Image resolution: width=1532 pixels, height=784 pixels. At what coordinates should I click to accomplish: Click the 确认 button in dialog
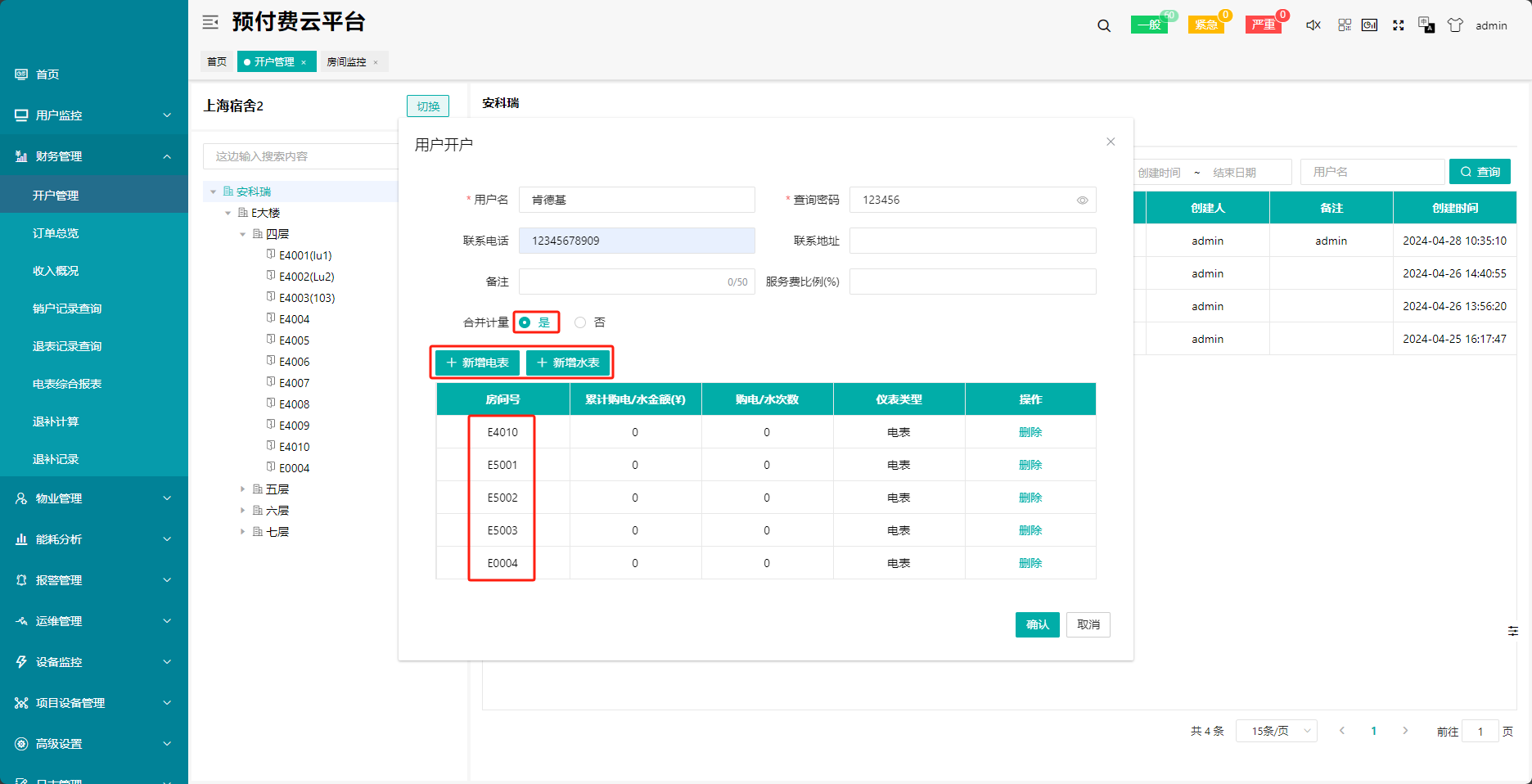(x=1037, y=624)
